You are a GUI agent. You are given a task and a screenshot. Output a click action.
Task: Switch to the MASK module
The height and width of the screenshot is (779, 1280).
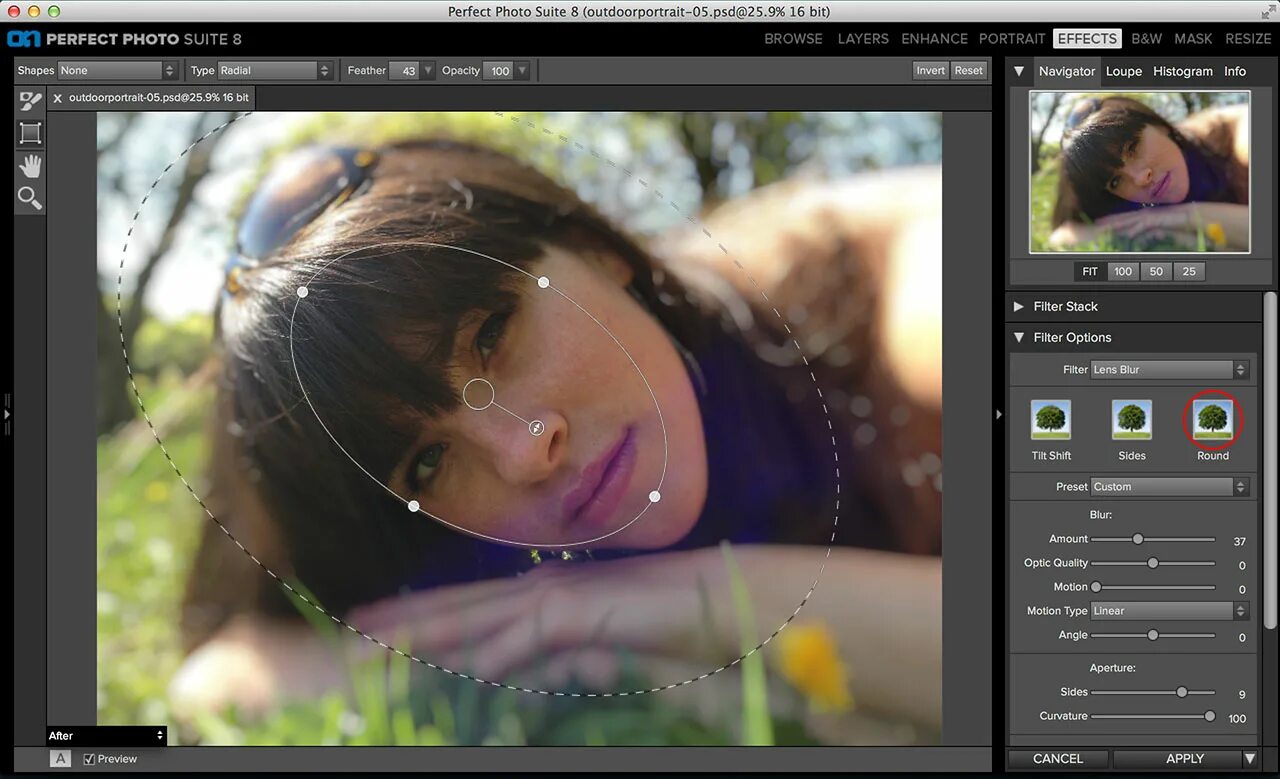1193,39
